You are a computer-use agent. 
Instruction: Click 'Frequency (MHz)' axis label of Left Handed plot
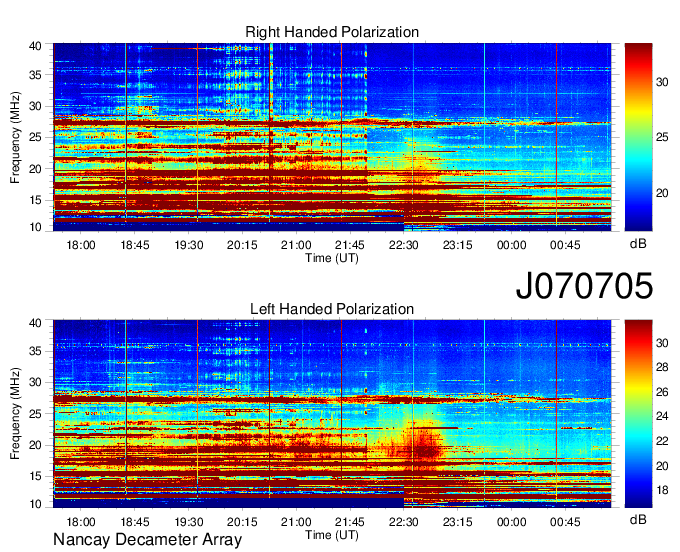click(15, 414)
